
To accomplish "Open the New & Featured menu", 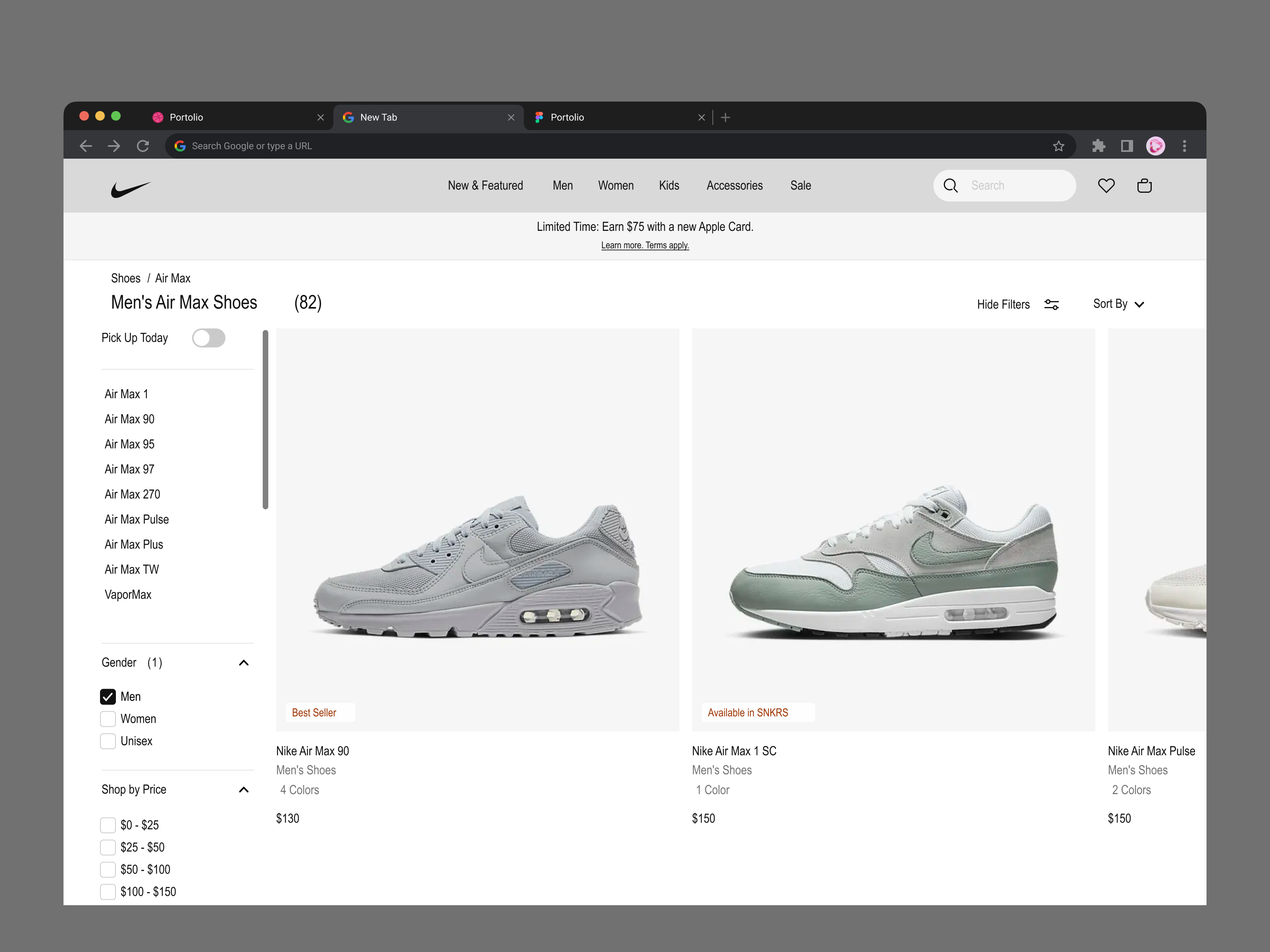I will click(x=485, y=185).
